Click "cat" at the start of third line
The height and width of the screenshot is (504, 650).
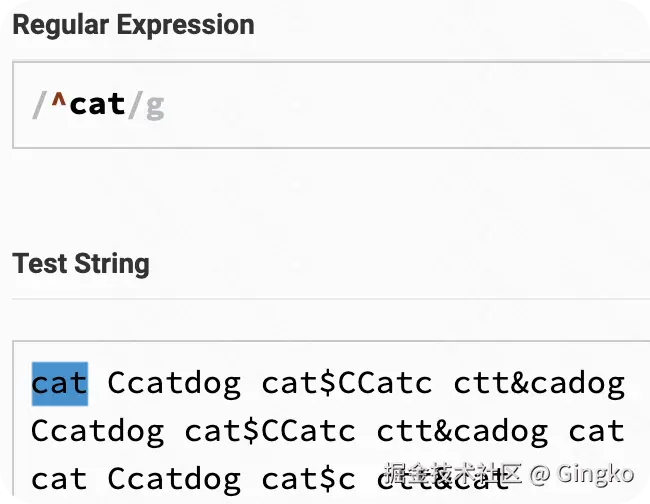(59, 480)
